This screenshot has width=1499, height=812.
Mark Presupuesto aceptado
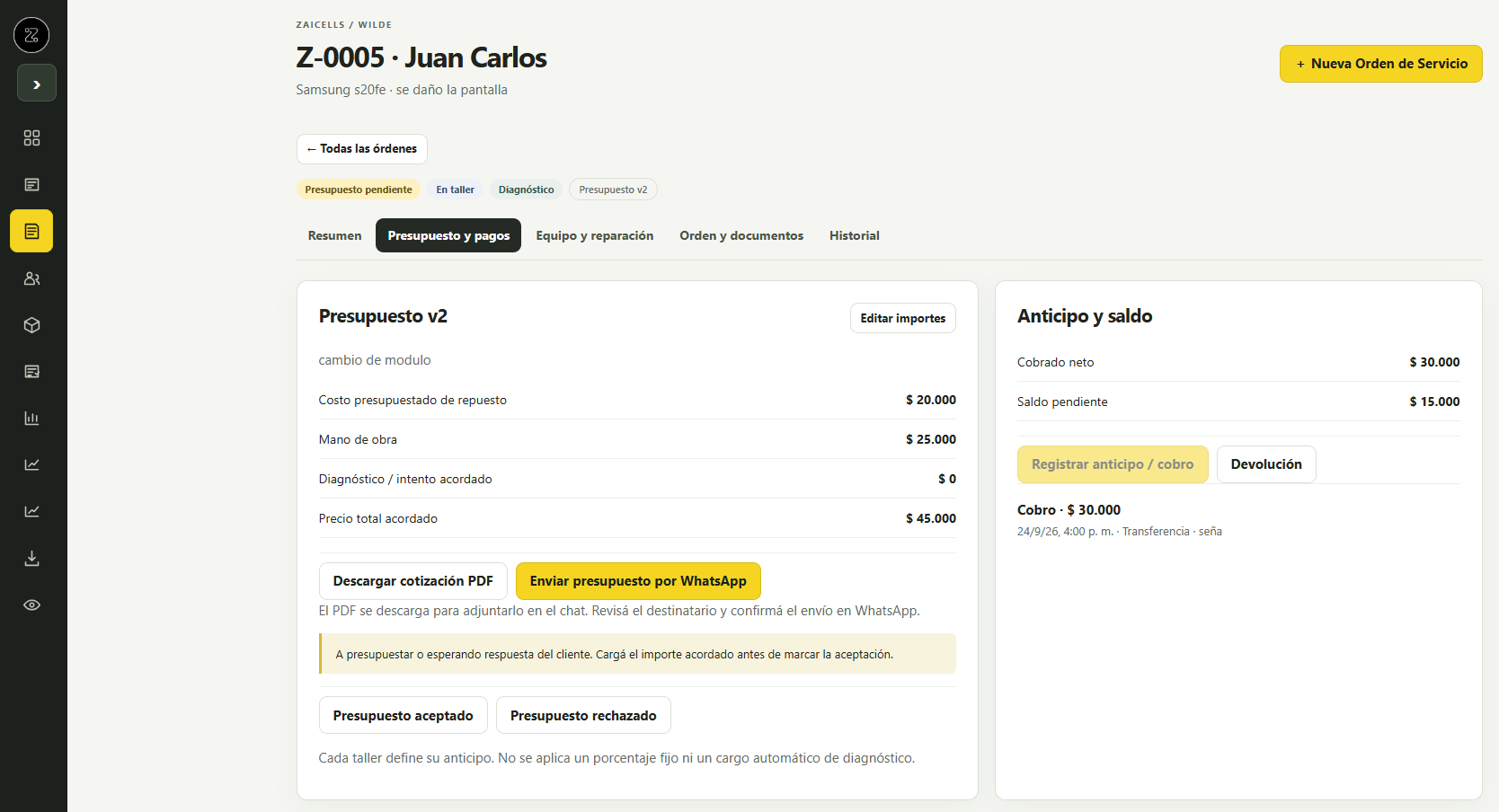point(404,716)
